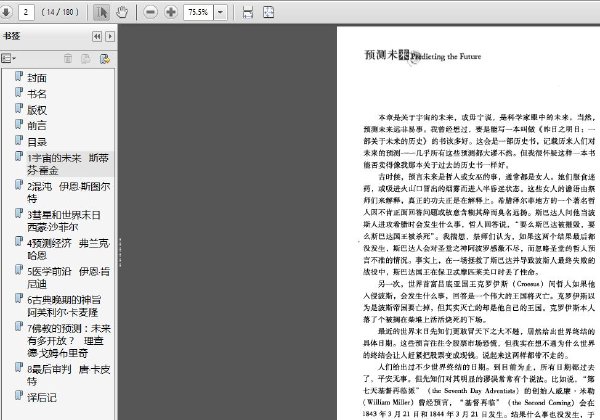Choose the Select tool cursor icon

(x=101, y=12)
